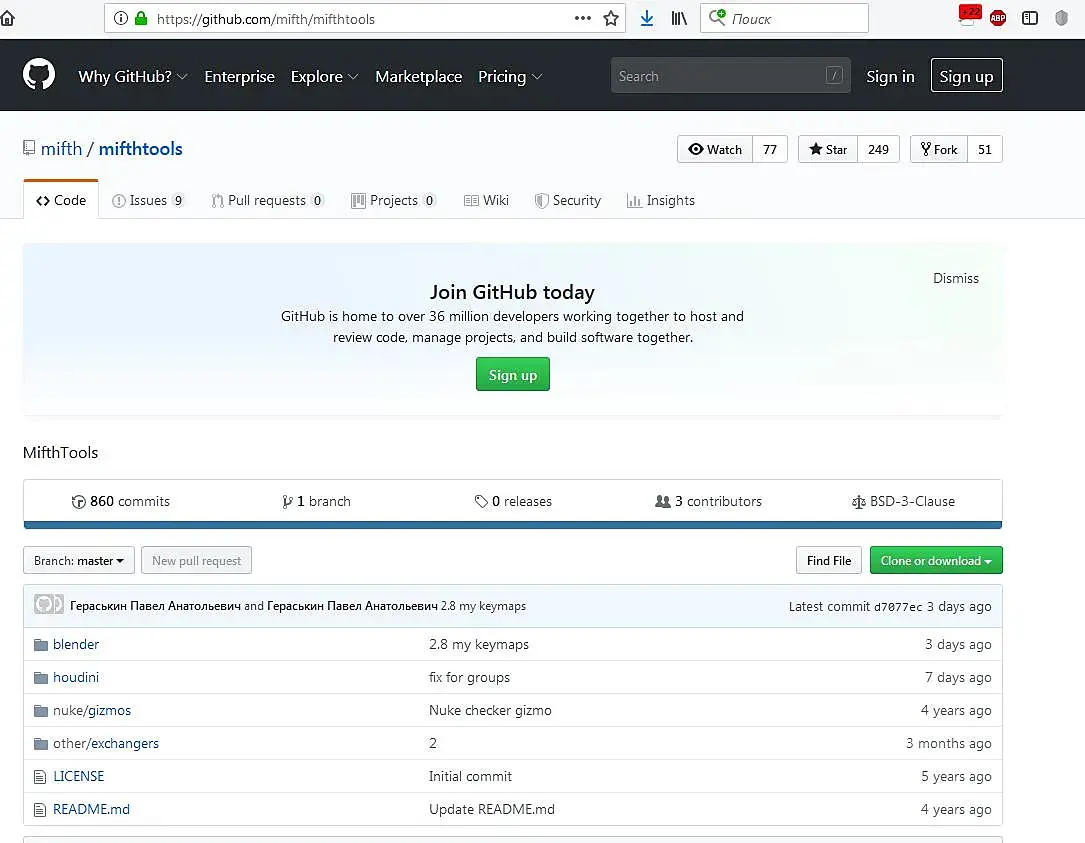
Task: Open page actions three-dot menu
Action: pyautogui.click(x=583, y=19)
